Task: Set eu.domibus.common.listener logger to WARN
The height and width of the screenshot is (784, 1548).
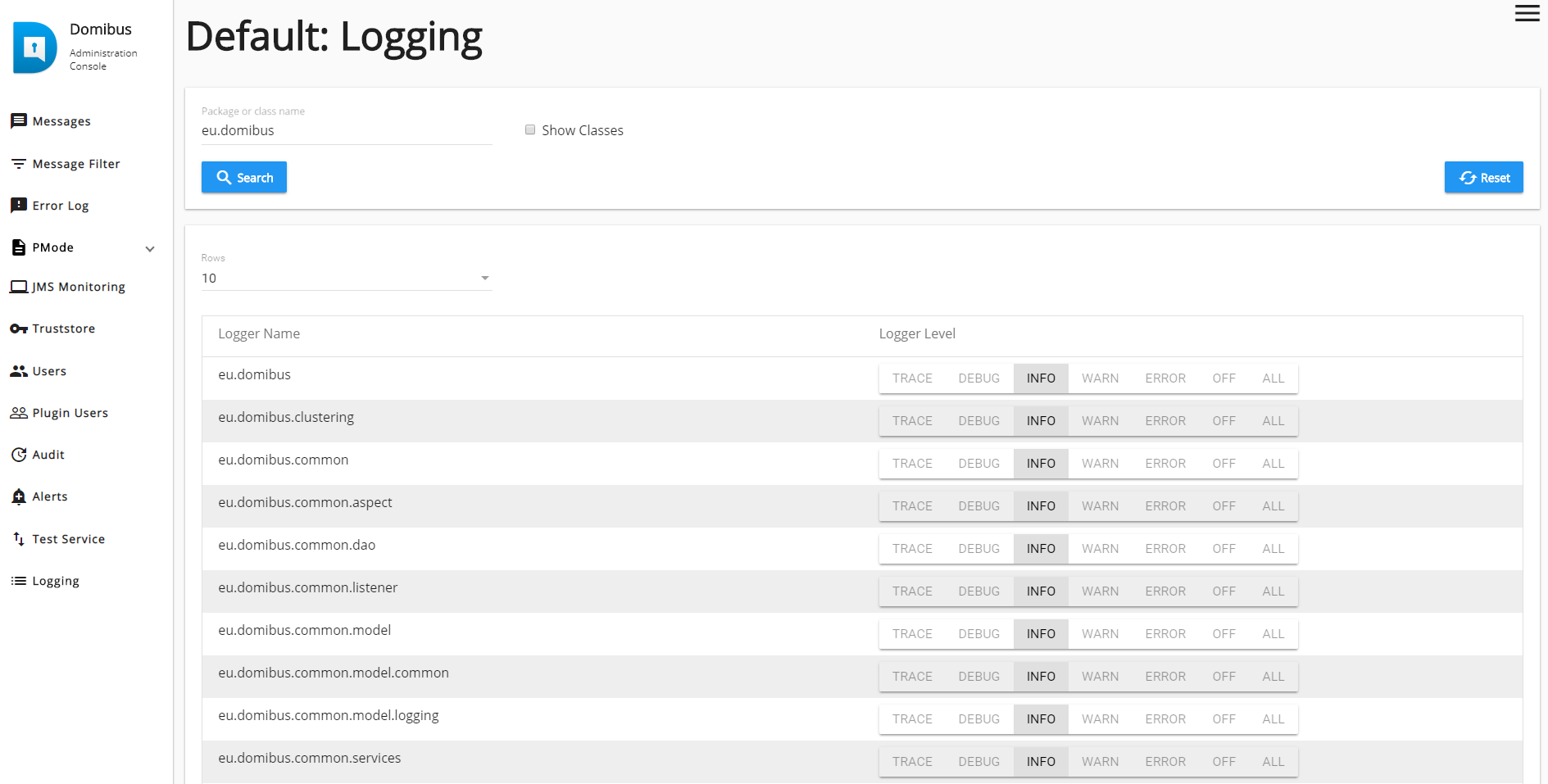Action: [1100, 591]
